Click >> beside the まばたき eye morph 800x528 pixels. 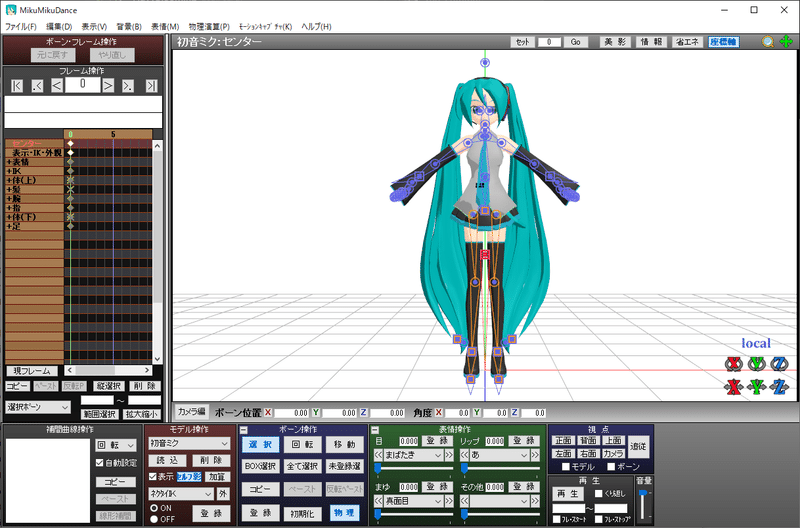(x=448, y=455)
